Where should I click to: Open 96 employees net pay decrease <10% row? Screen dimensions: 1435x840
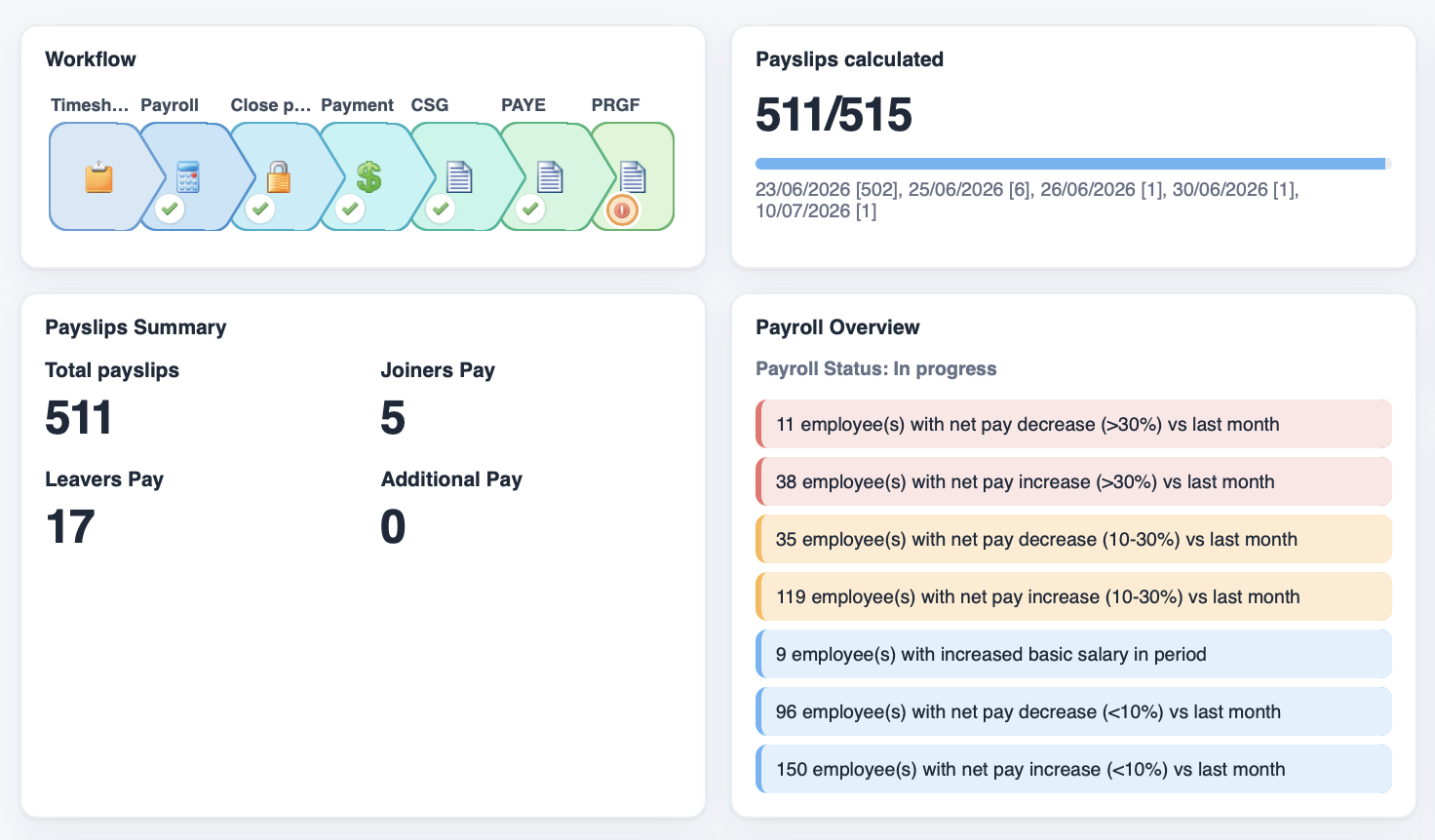[1073, 711]
